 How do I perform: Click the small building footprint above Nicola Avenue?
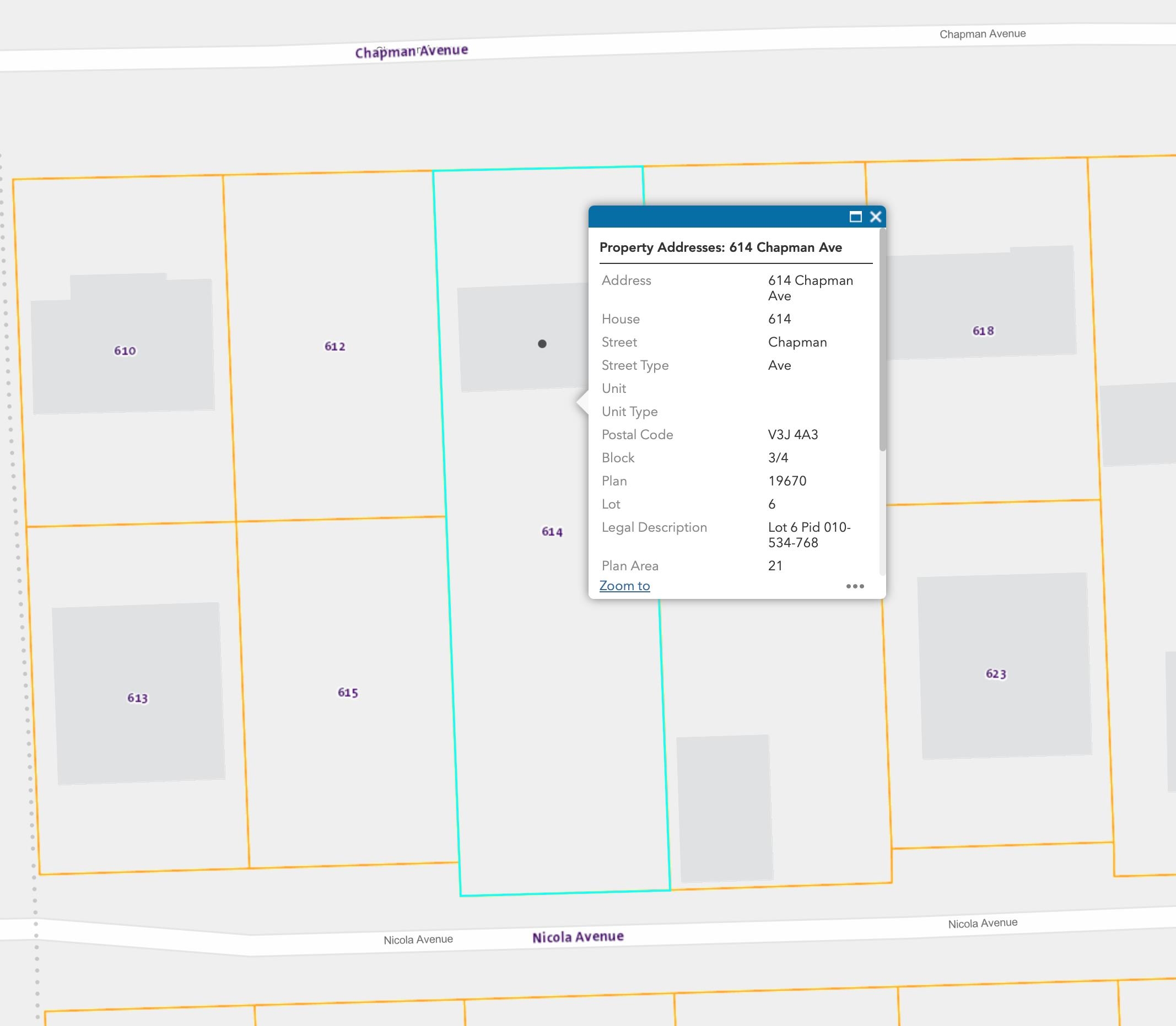point(724,808)
